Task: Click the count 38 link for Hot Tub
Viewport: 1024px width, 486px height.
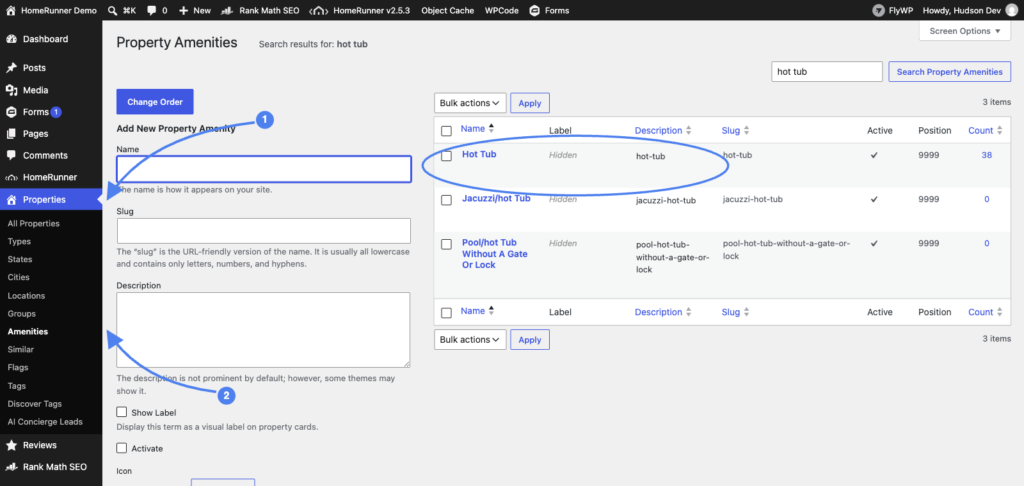Action: point(986,155)
